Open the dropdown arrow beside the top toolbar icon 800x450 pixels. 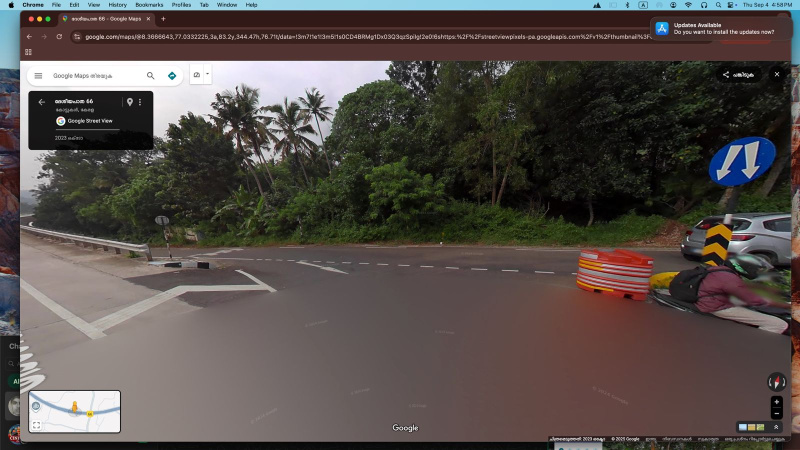click(x=207, y=74)
